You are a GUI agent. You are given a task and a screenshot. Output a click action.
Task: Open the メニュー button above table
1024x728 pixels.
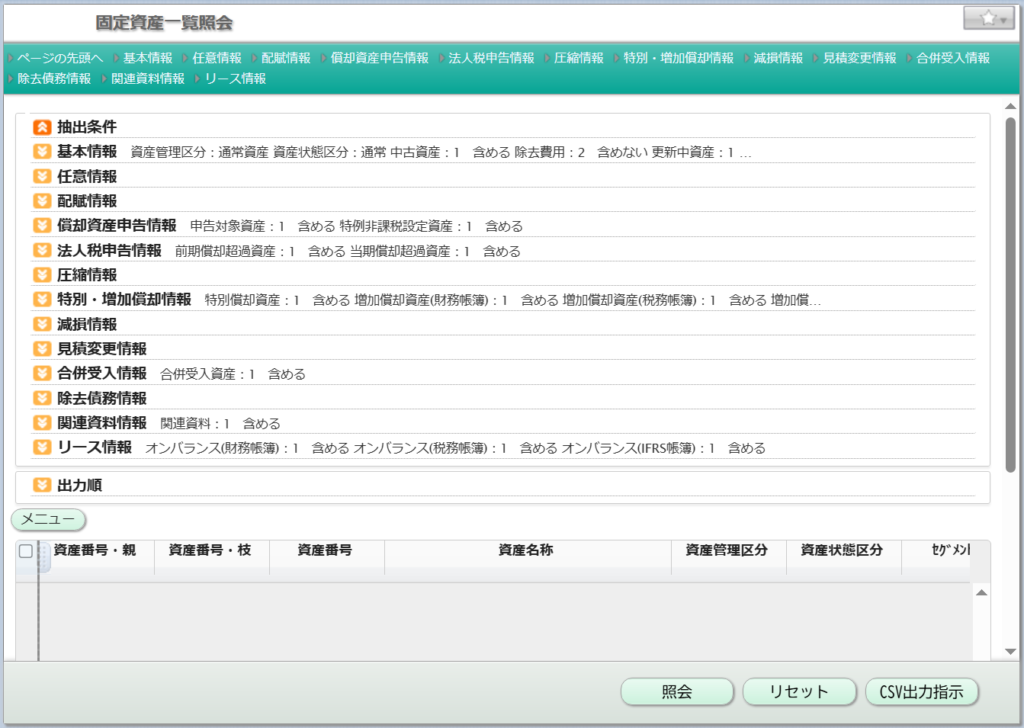pos(49,519)
